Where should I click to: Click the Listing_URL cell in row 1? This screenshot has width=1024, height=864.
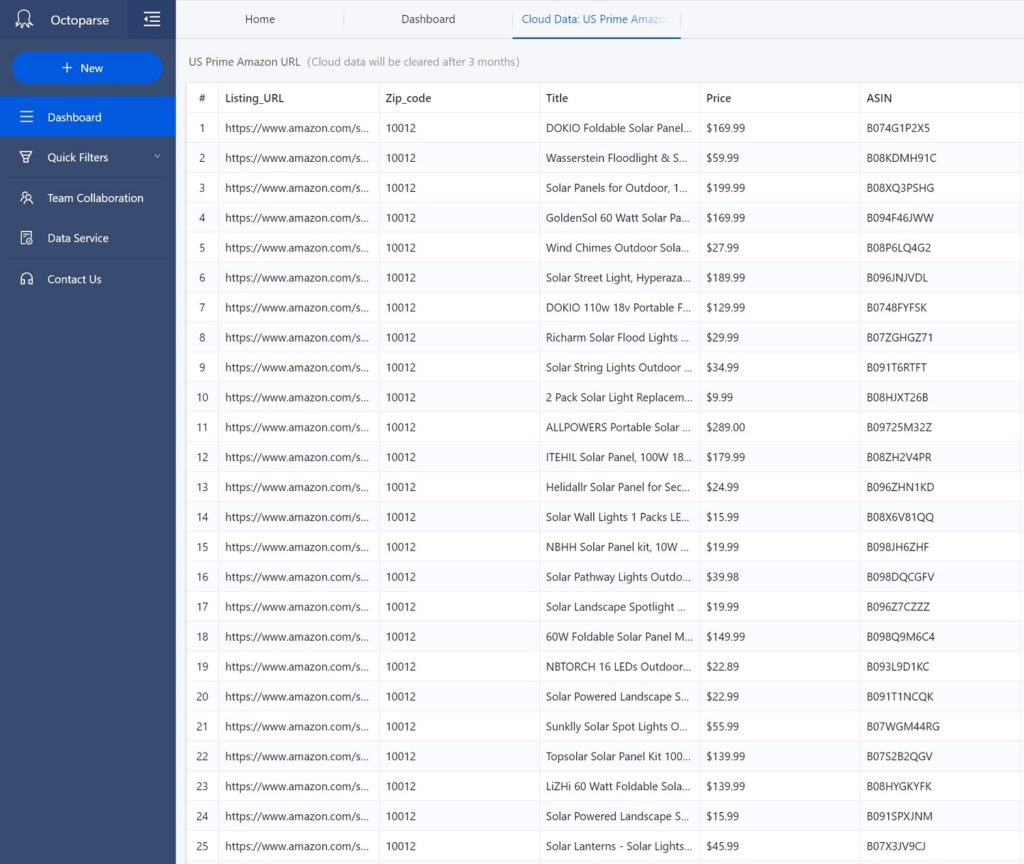tap(297, 128)
